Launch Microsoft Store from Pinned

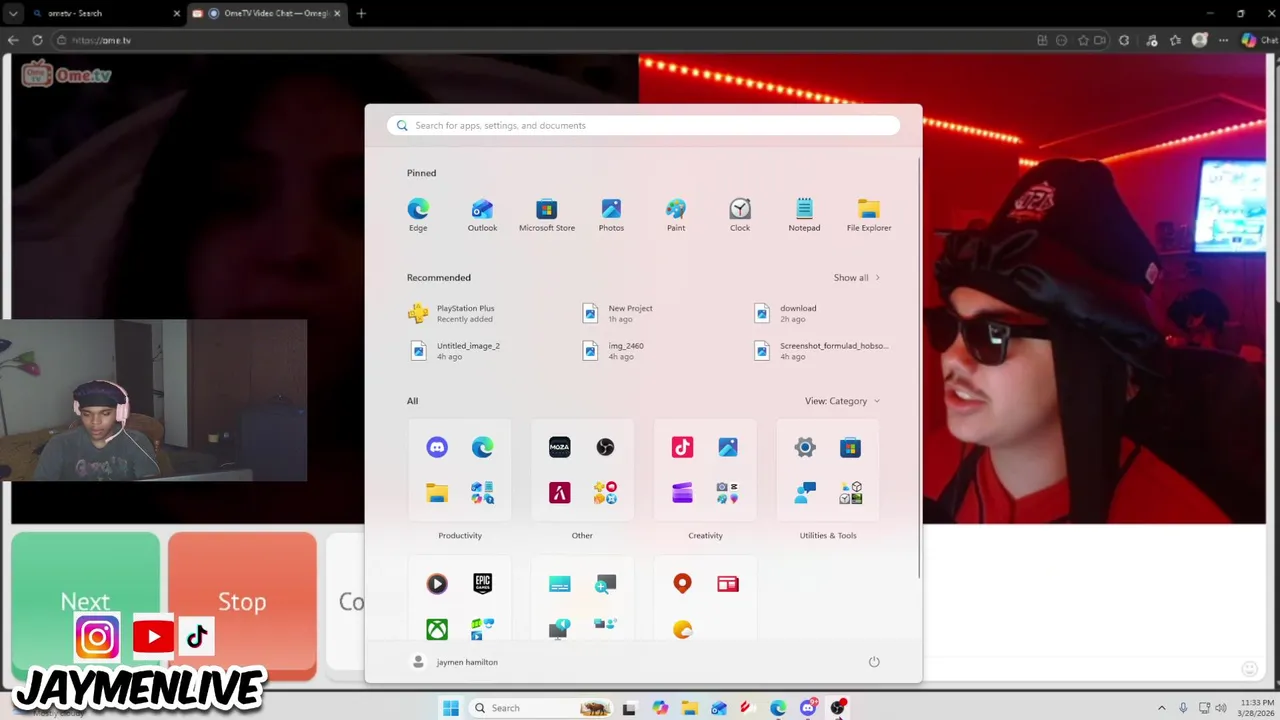point(546,214)
